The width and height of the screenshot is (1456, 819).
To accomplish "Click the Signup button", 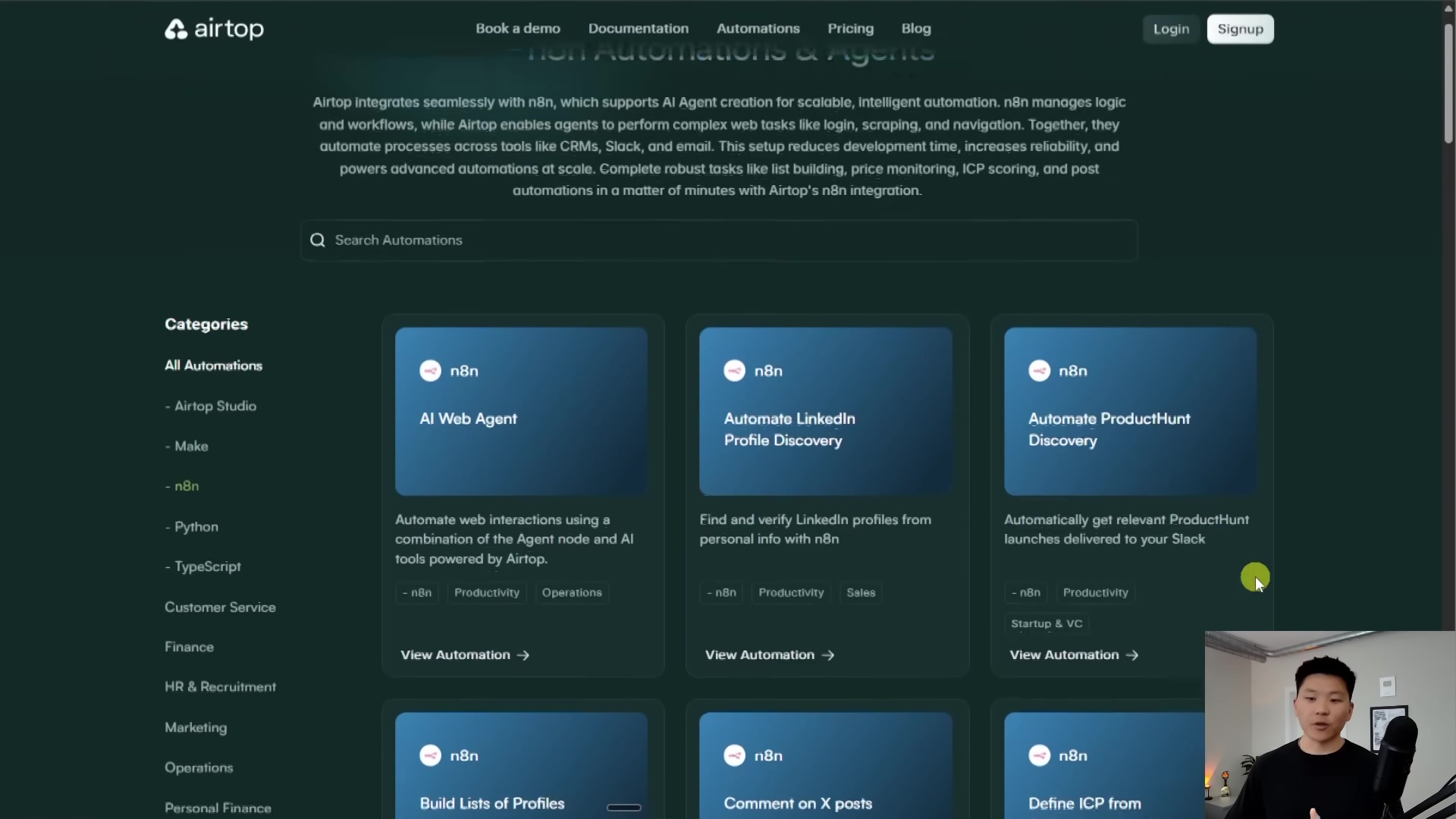I will (x=1241, y=29).
